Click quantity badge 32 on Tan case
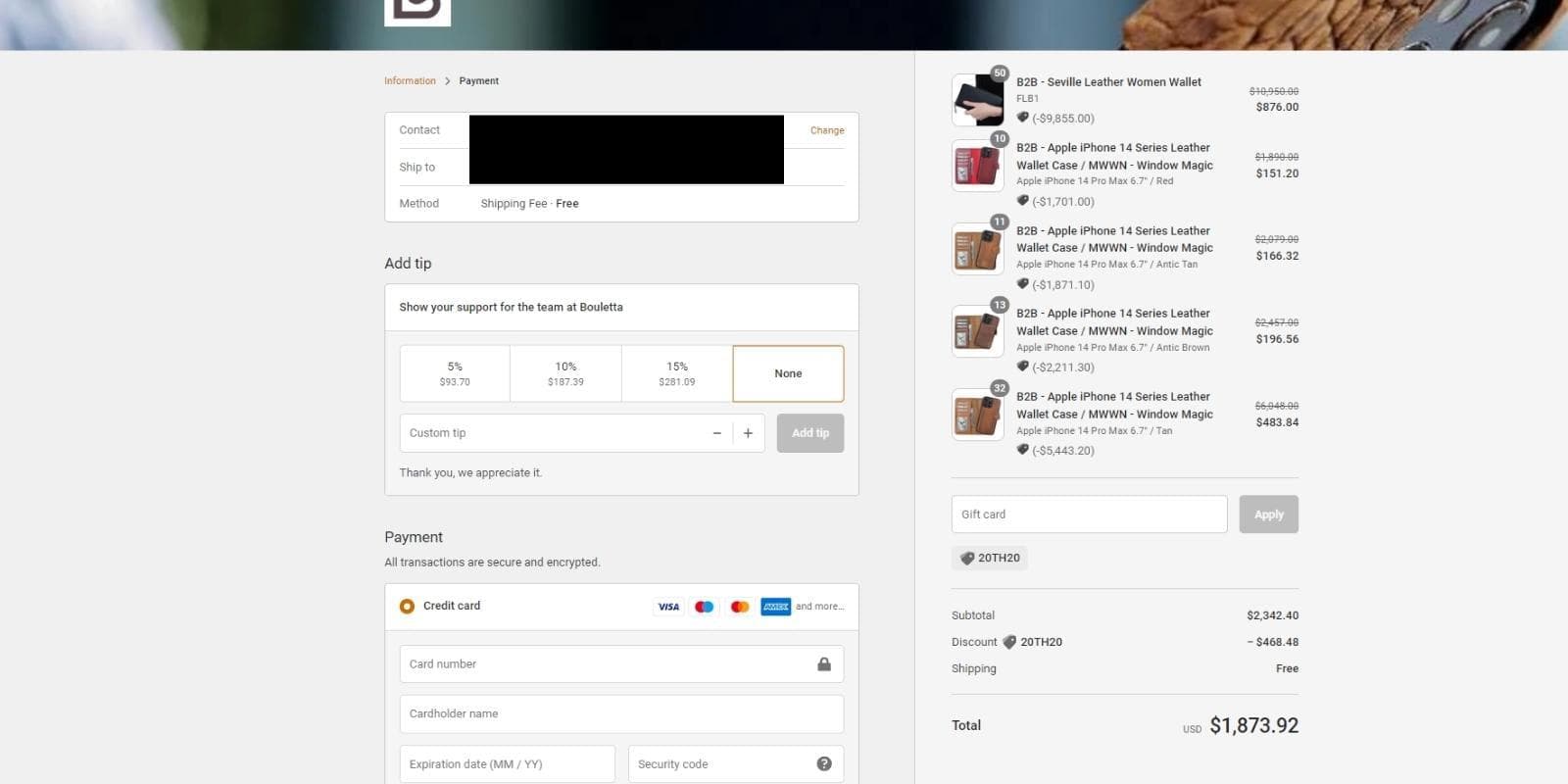 (x=1000, y=388)
